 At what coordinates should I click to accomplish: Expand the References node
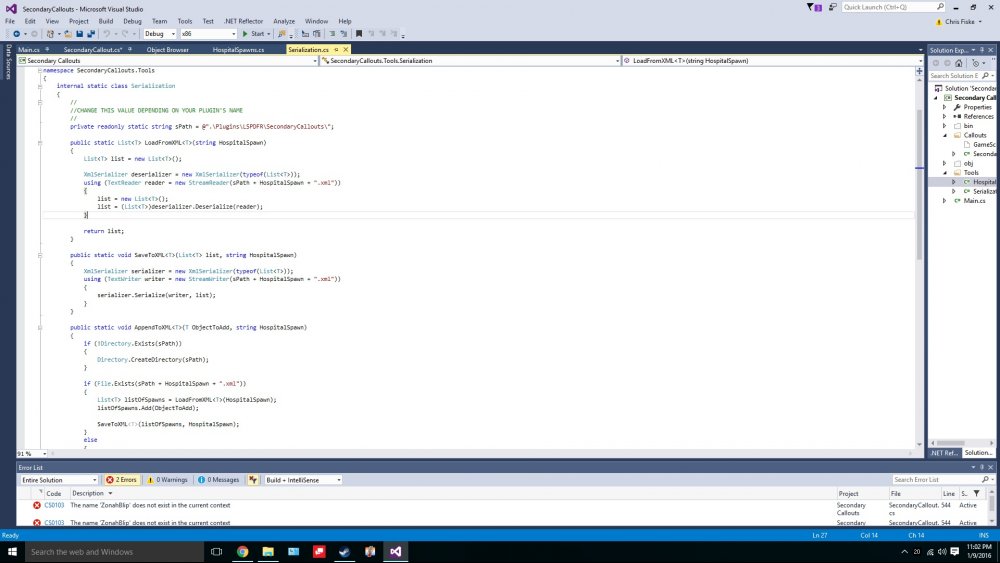(x=945, y=117)
